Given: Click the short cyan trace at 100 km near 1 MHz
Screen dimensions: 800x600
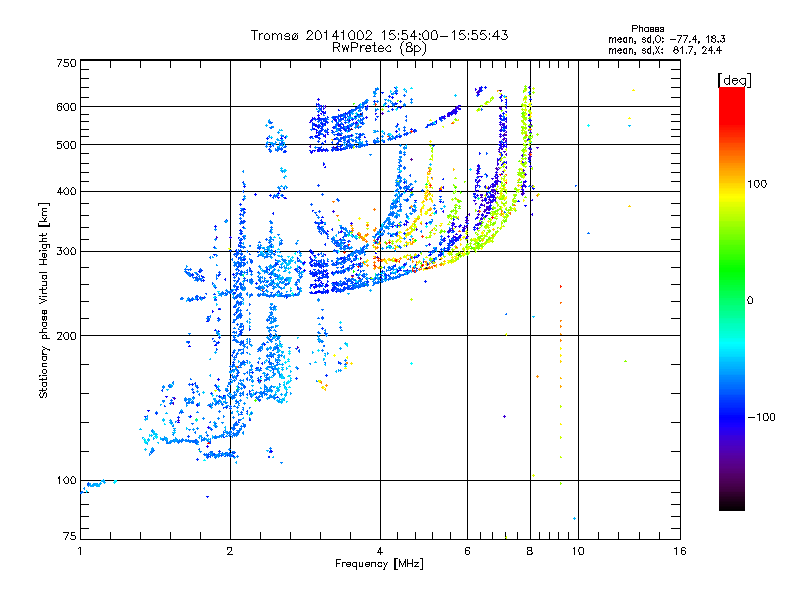Looking at the screenshot, I should pos(98,485).
